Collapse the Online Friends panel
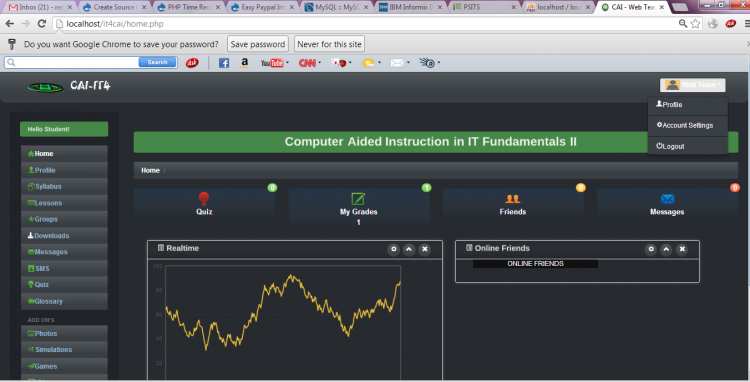The width and height of the screenshot is (750, 382). pos(666,249)
